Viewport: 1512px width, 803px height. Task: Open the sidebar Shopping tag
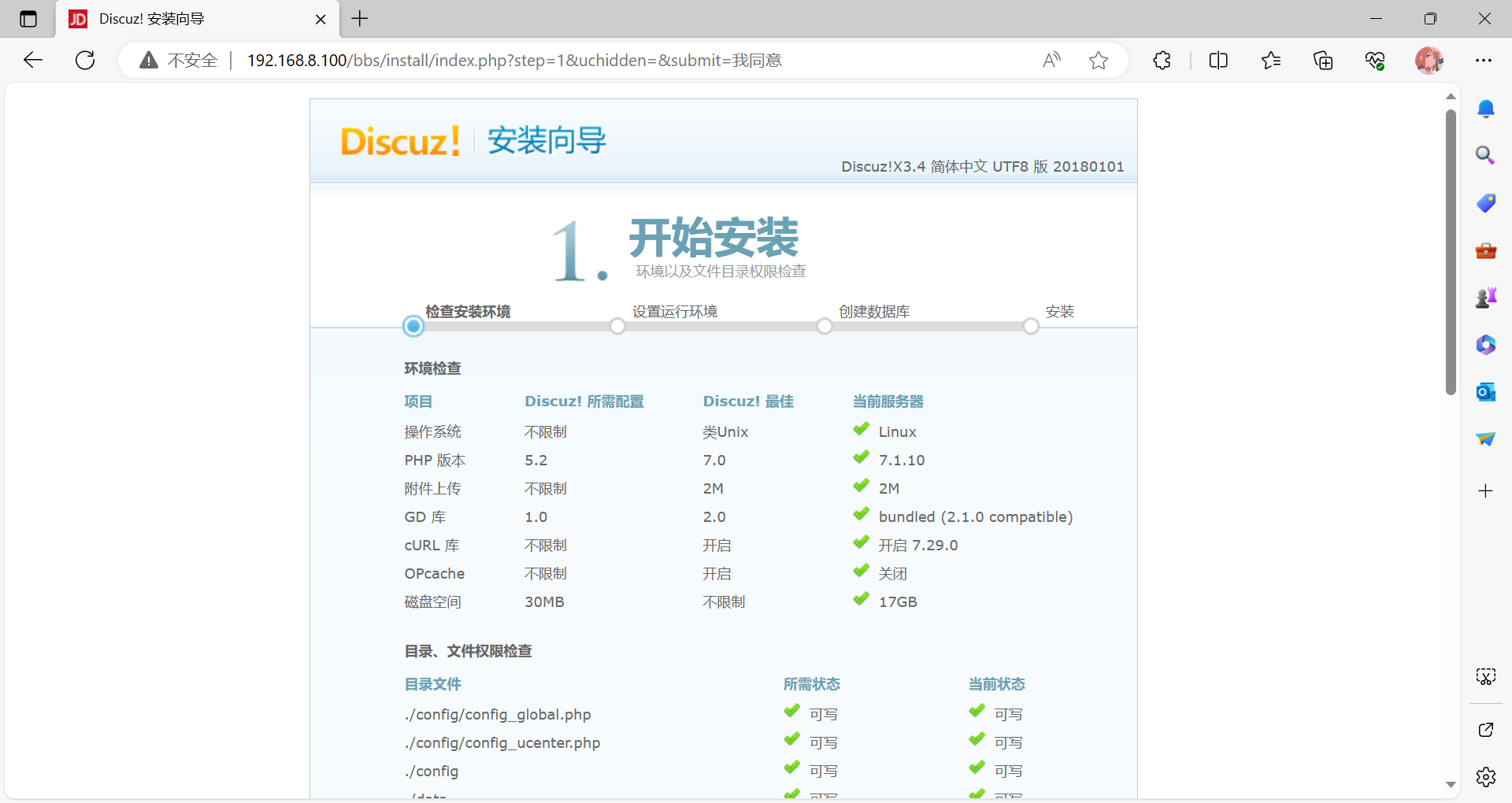(x=1486, y=203)
